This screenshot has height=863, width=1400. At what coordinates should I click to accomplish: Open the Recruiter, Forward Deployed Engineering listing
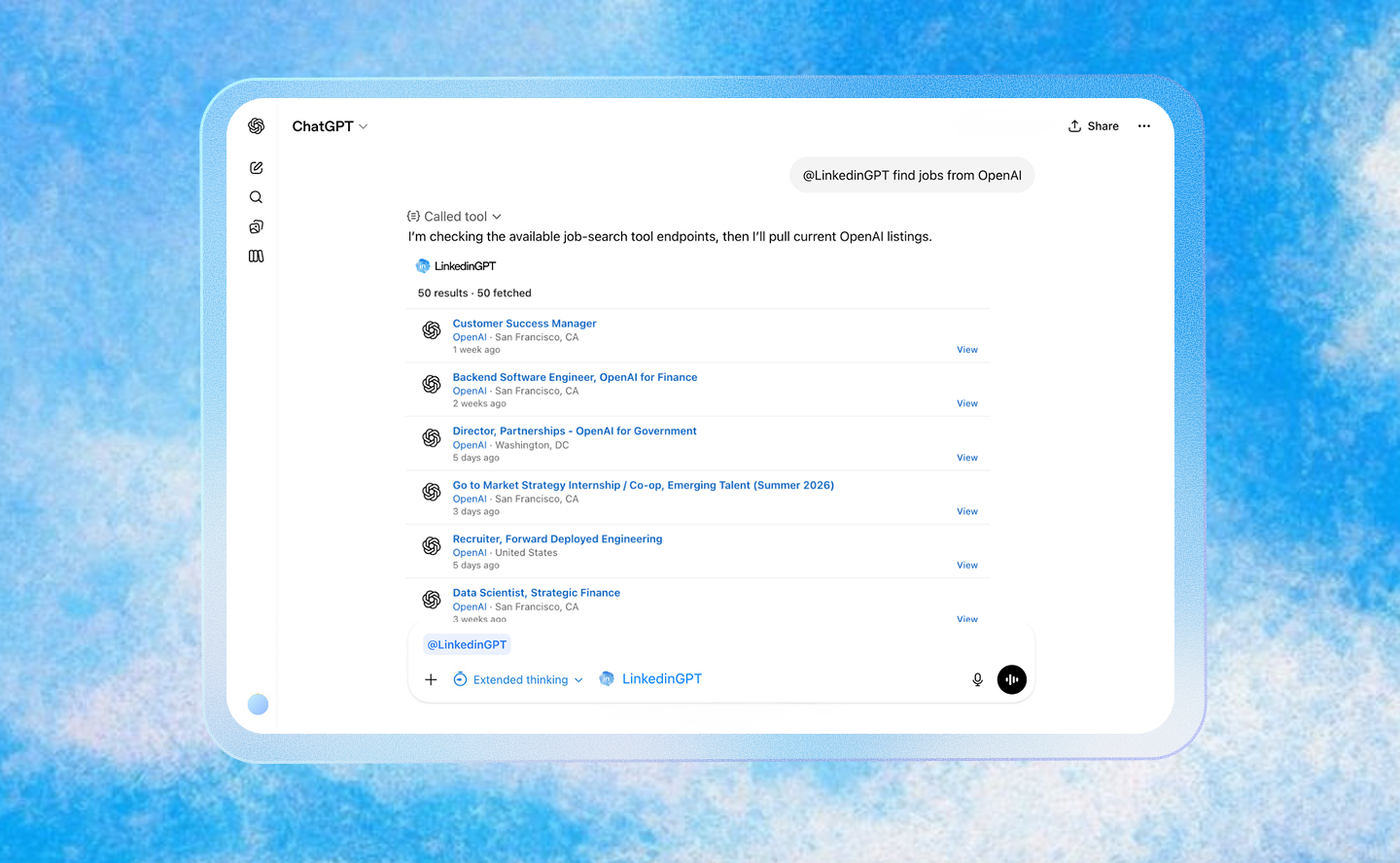557,538
